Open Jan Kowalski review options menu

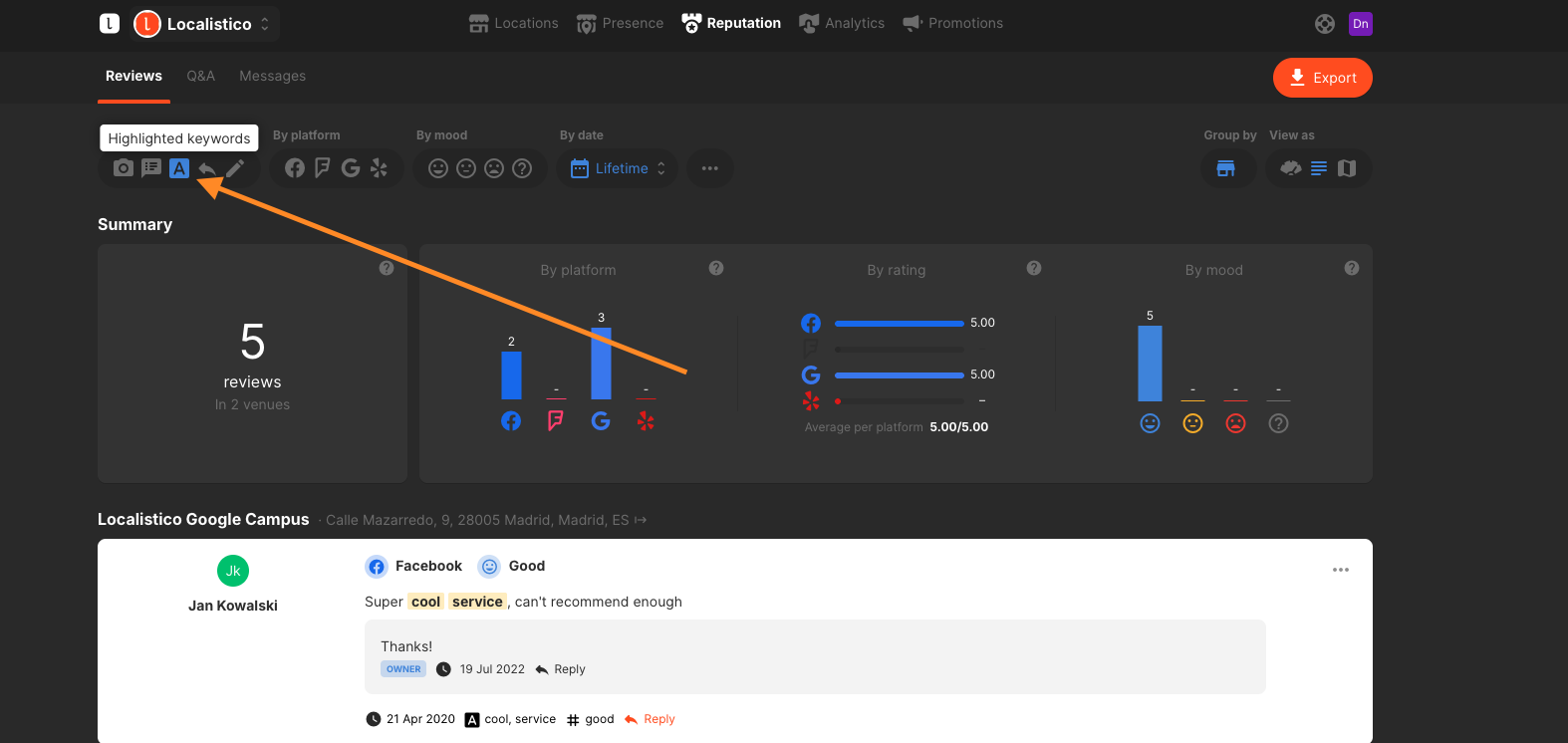pyautogui.click(x=1341, y=570)
